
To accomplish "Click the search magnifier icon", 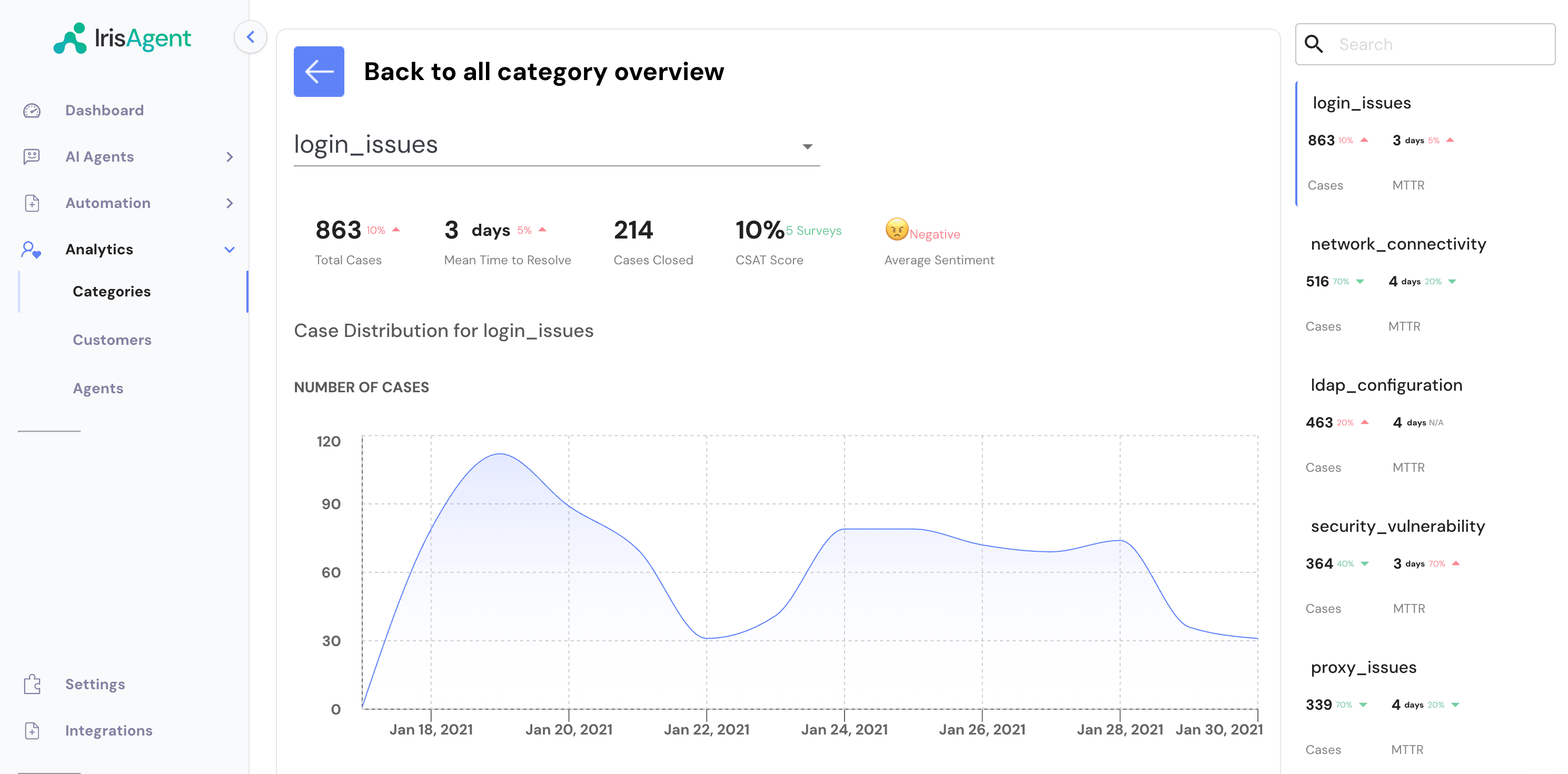I will [1314, 44].
